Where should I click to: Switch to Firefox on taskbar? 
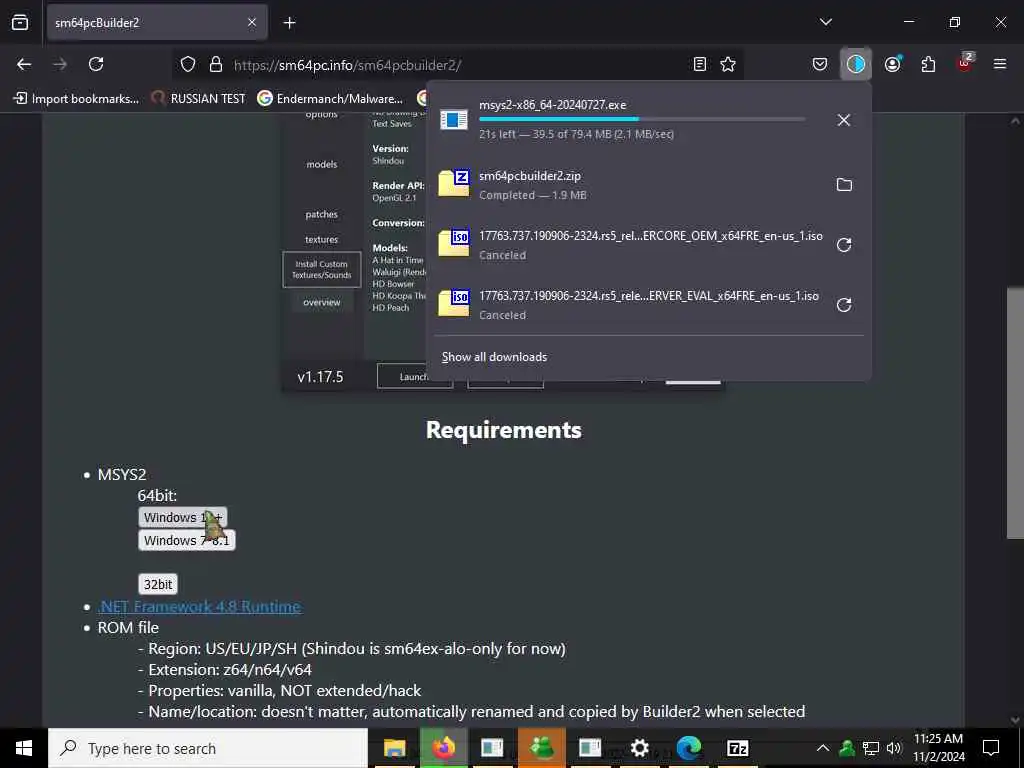(x=443, y=748)
